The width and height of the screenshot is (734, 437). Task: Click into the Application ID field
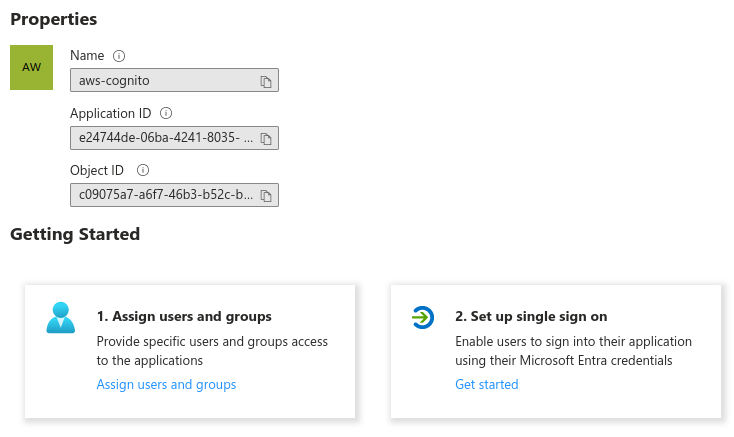(x=174, y=138)
